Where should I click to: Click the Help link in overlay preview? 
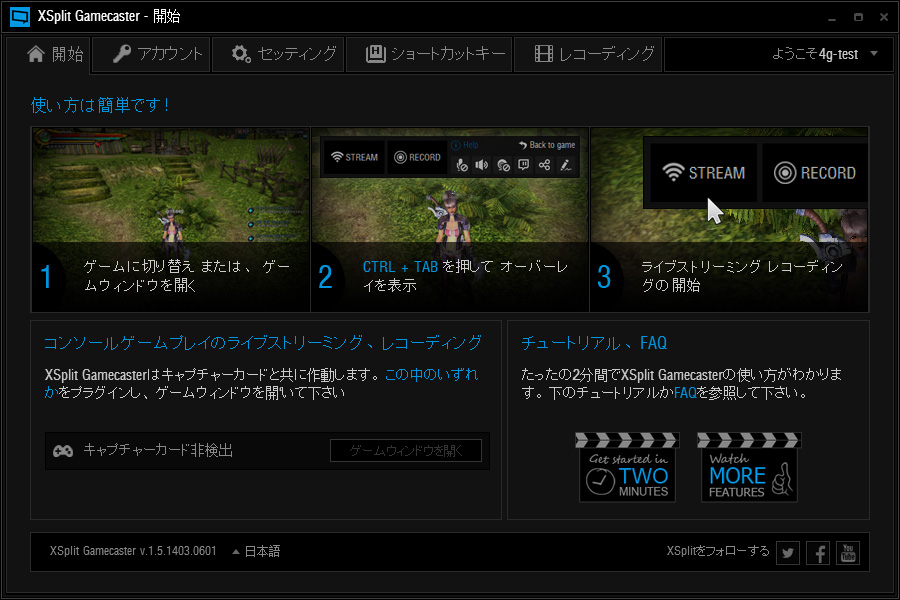(465, 145)
